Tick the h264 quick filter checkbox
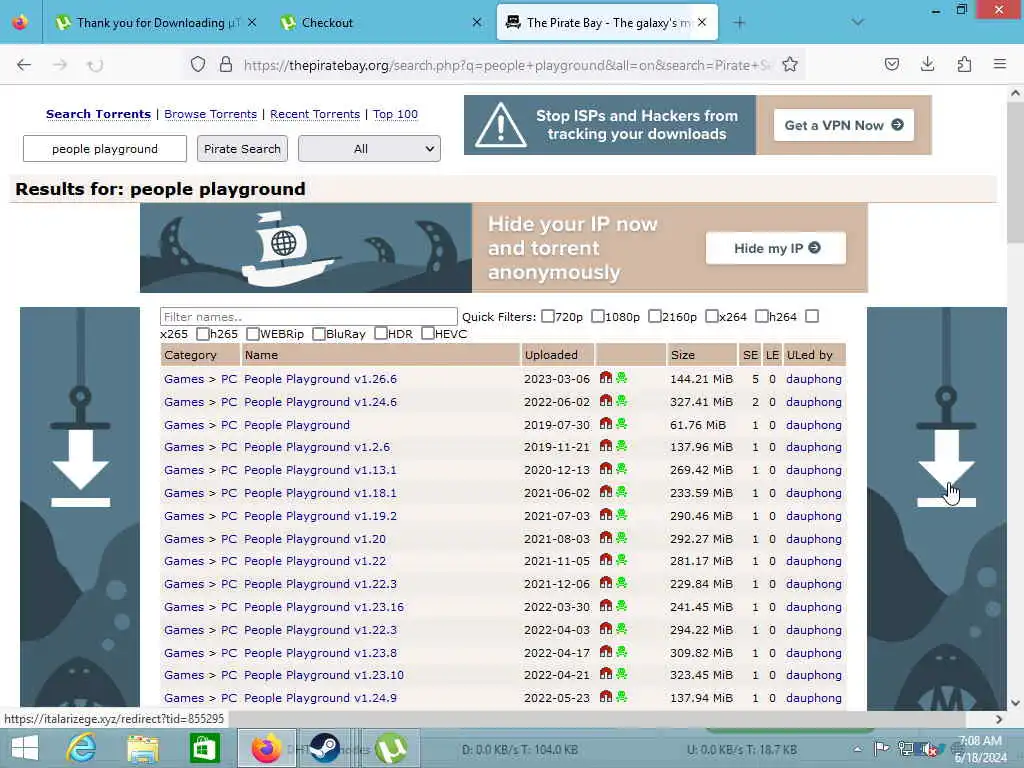1024x768 pixels. [761, 316]
